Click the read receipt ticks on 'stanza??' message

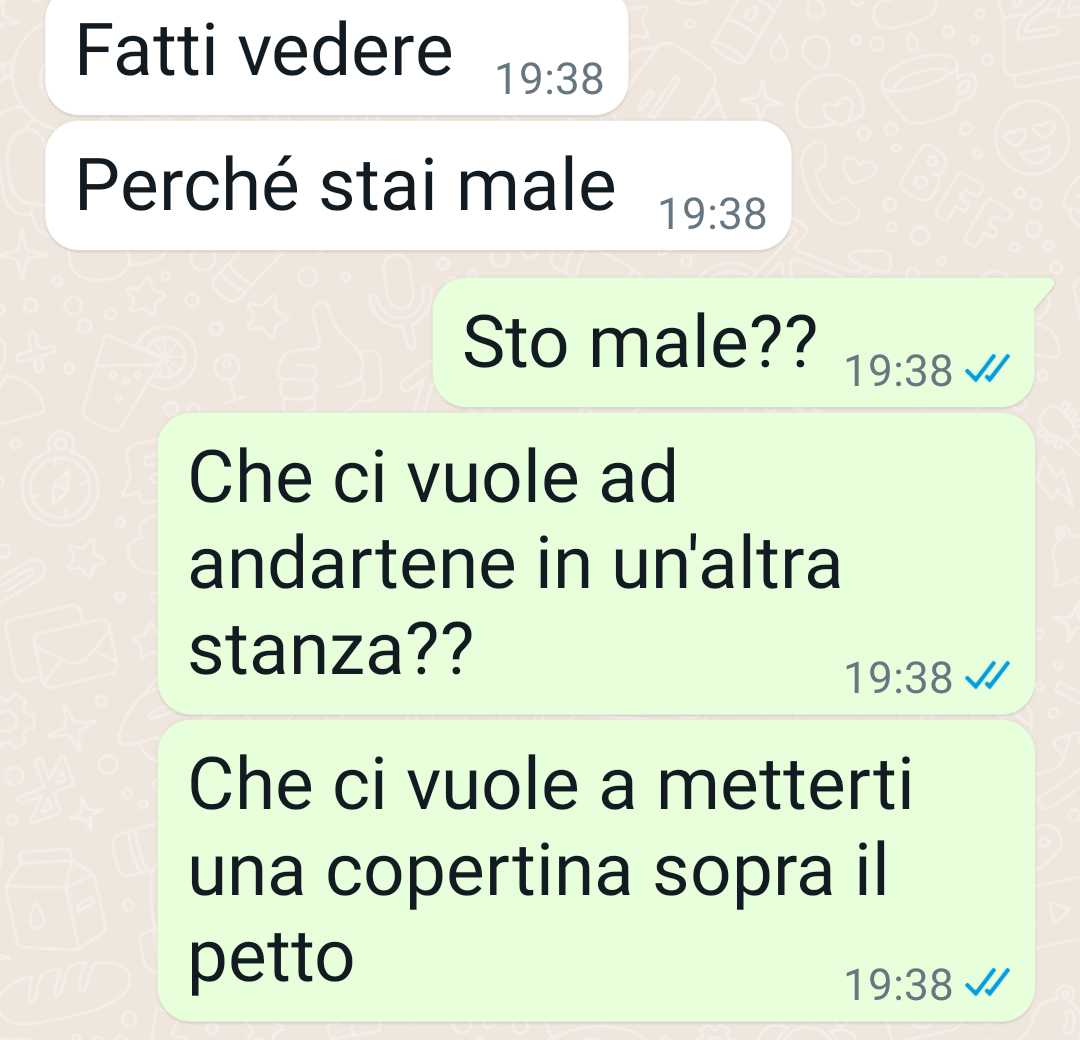point(987,676)
